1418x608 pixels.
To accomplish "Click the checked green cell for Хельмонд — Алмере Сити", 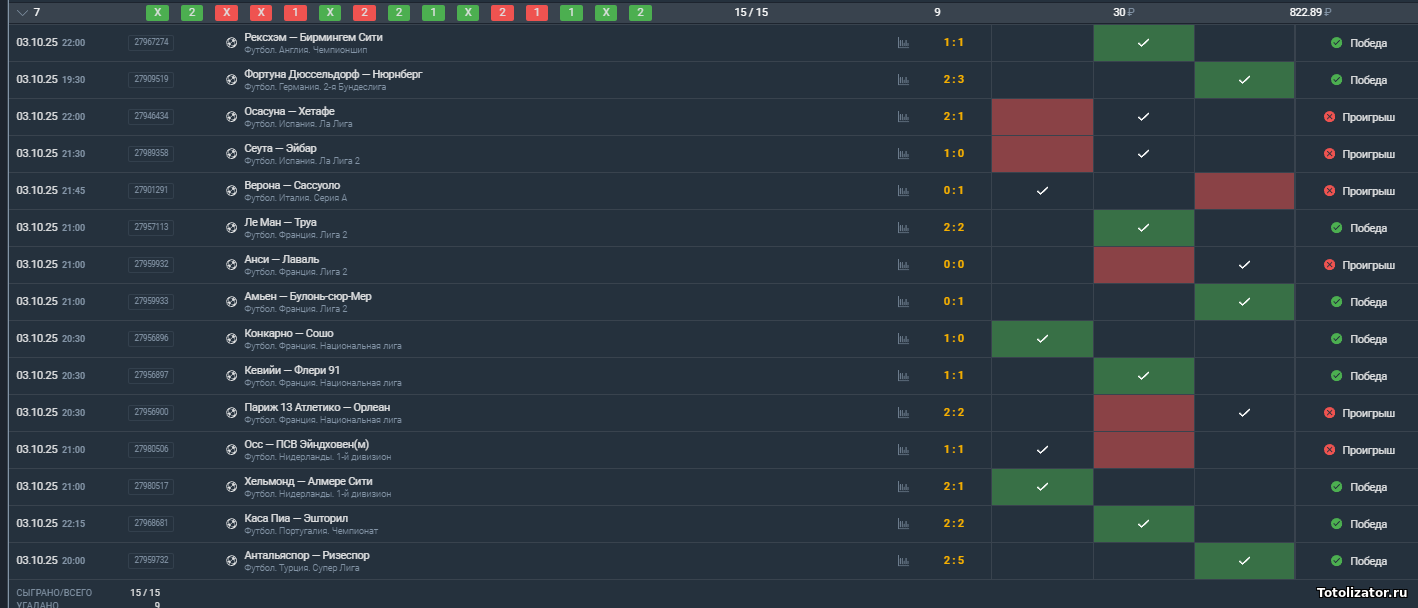I will 1042,487.
